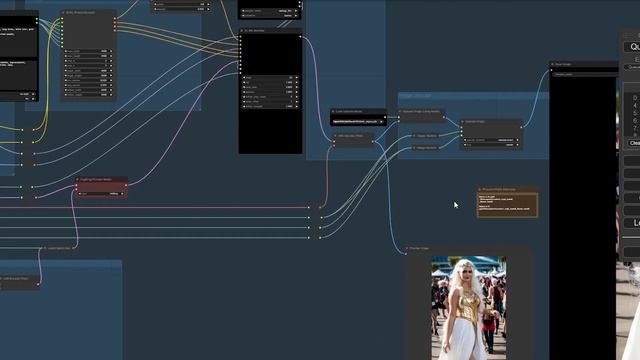Click the VAE Decode node's output port
The height and width of the screenshot is (360, 640).
click(373, 142)
